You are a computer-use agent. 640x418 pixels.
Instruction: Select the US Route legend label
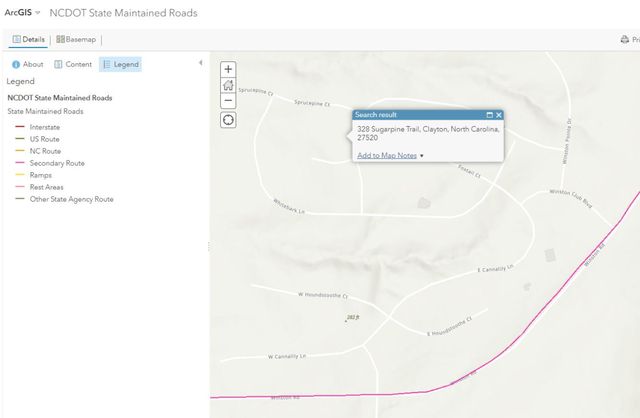[44, 139]
